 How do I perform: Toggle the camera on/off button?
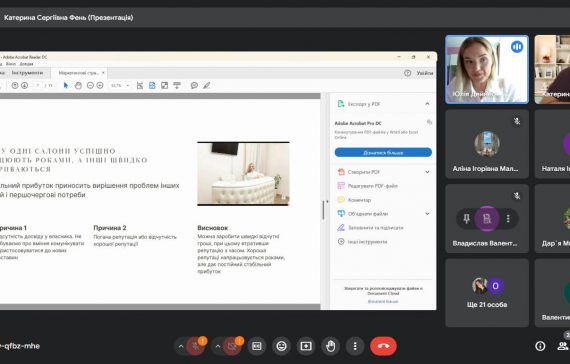(x=232, y=346)
